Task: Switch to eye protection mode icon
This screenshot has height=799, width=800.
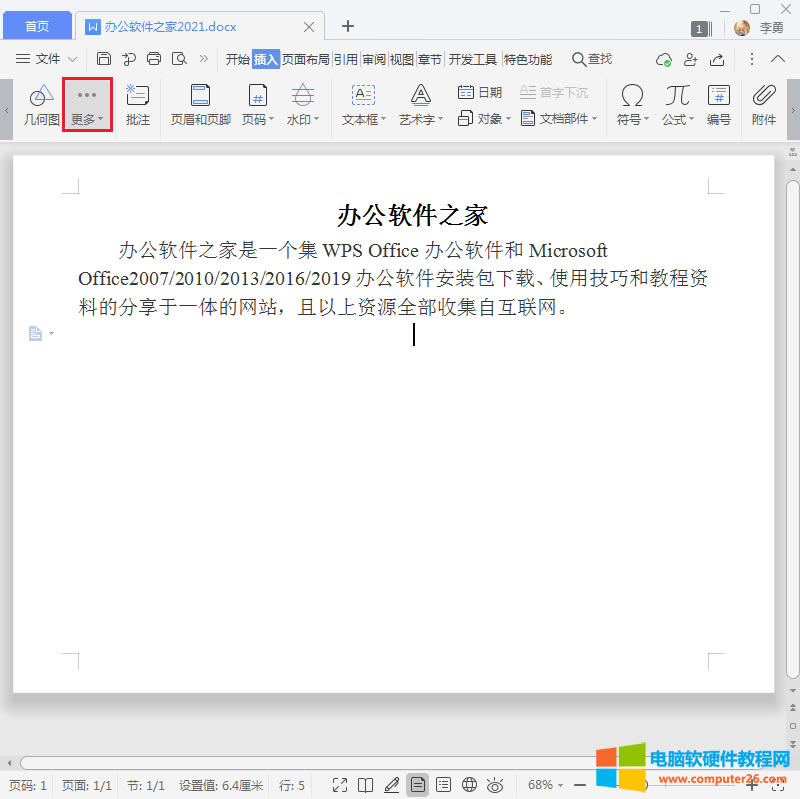Action: point(494,785)
